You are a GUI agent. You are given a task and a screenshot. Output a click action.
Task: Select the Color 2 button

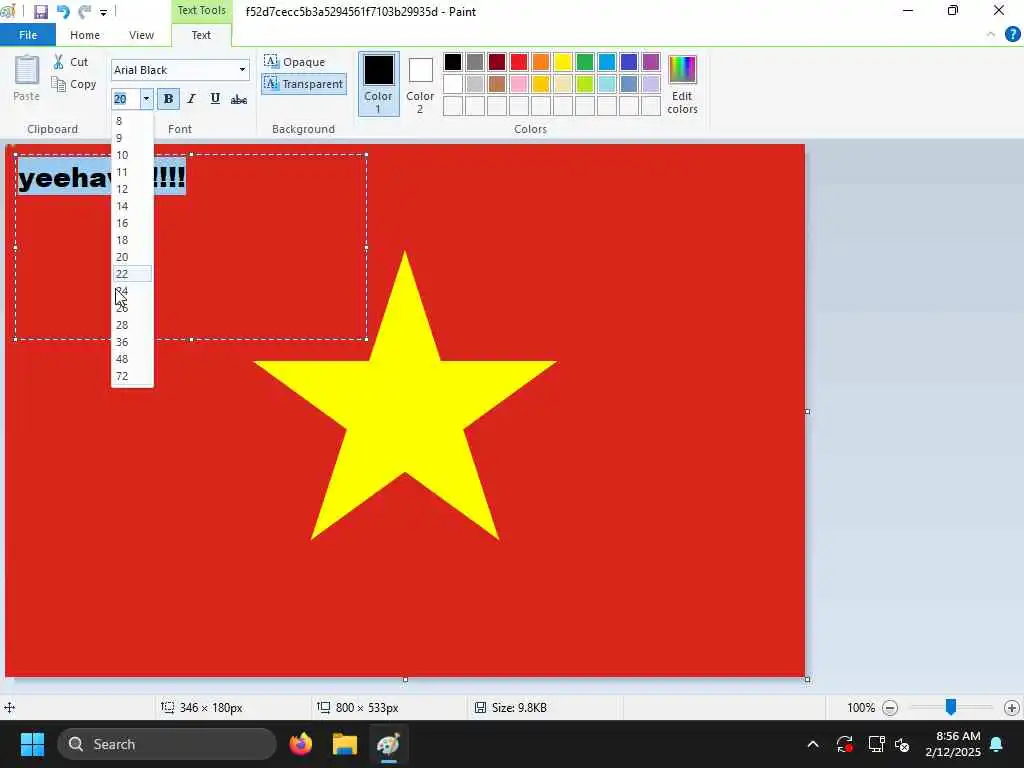click(420, 84)
